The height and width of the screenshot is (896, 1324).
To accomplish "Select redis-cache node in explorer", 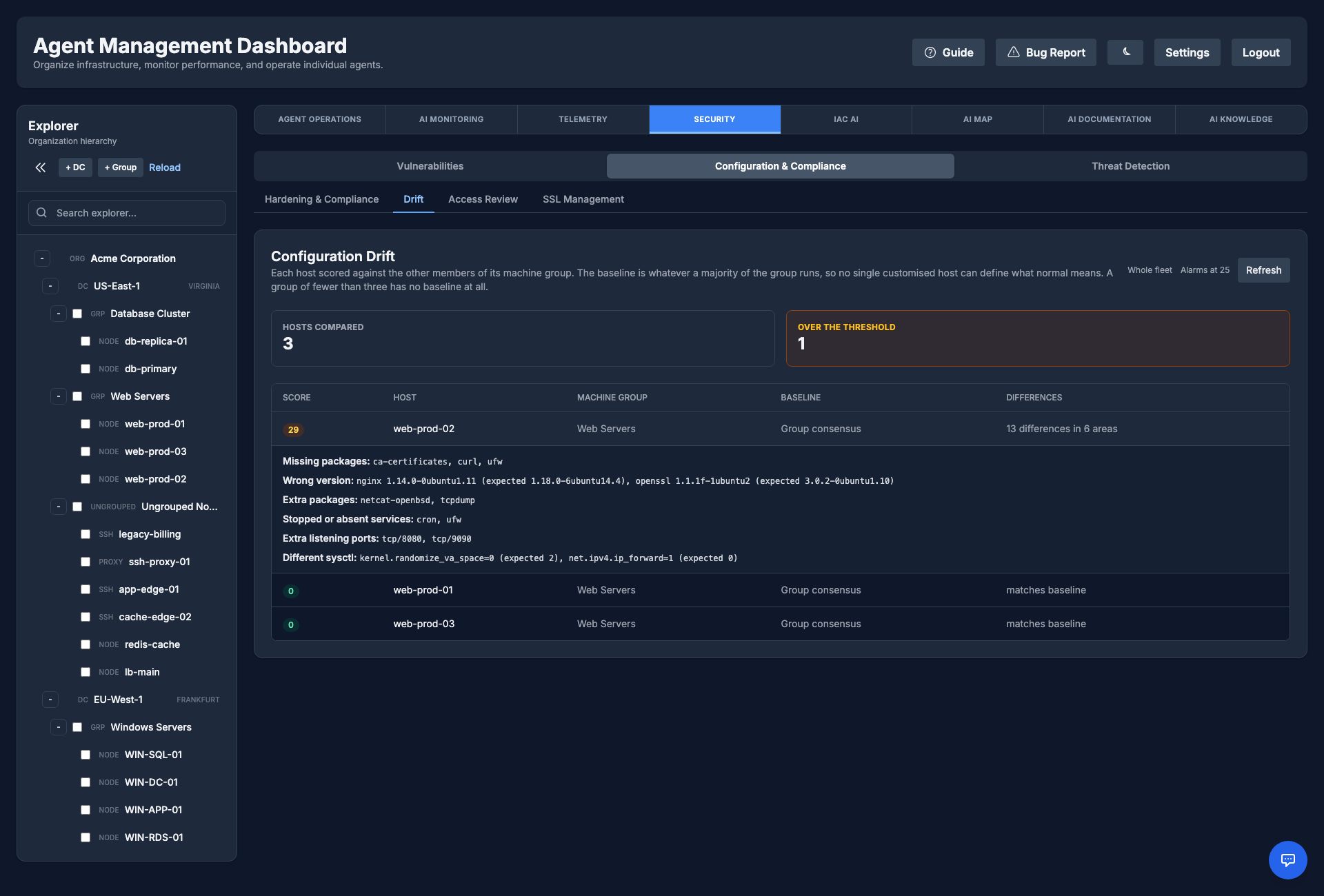I will point(152,644).
